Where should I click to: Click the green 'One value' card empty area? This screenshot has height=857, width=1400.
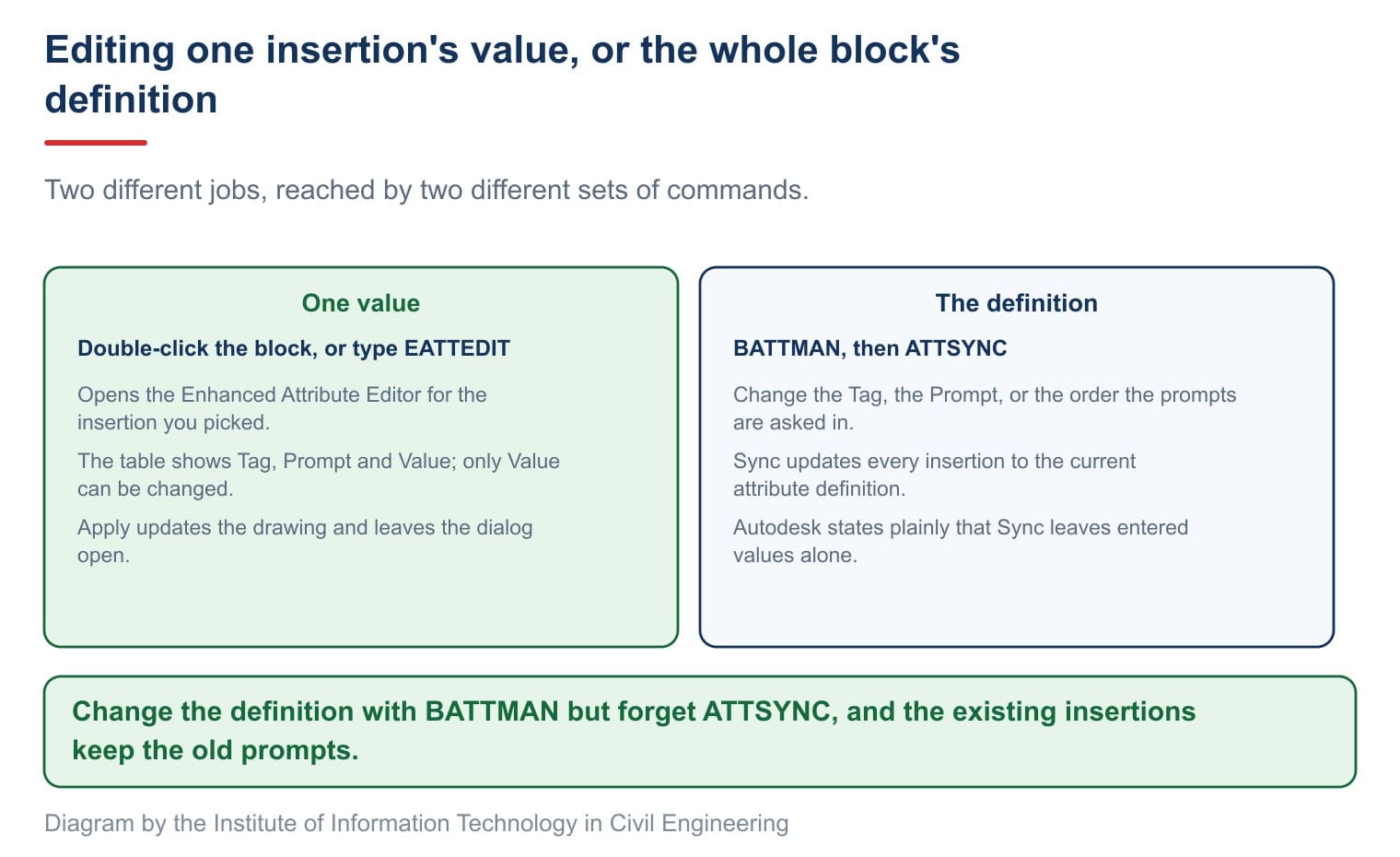pos(361,605)
